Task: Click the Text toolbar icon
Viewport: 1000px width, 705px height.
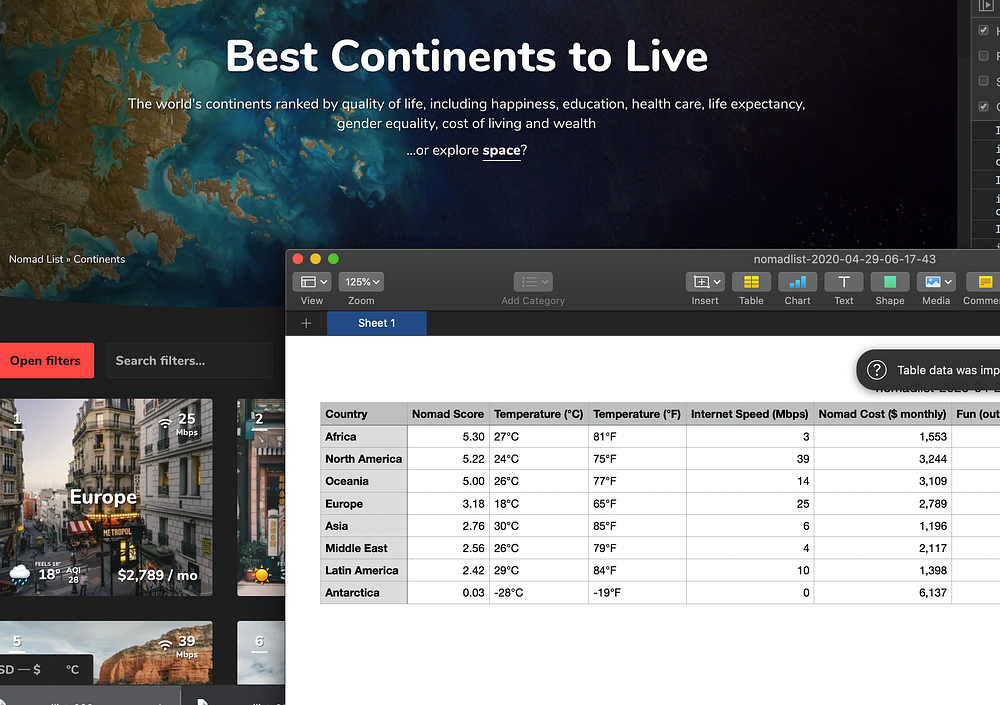Action: click(844, 282)
